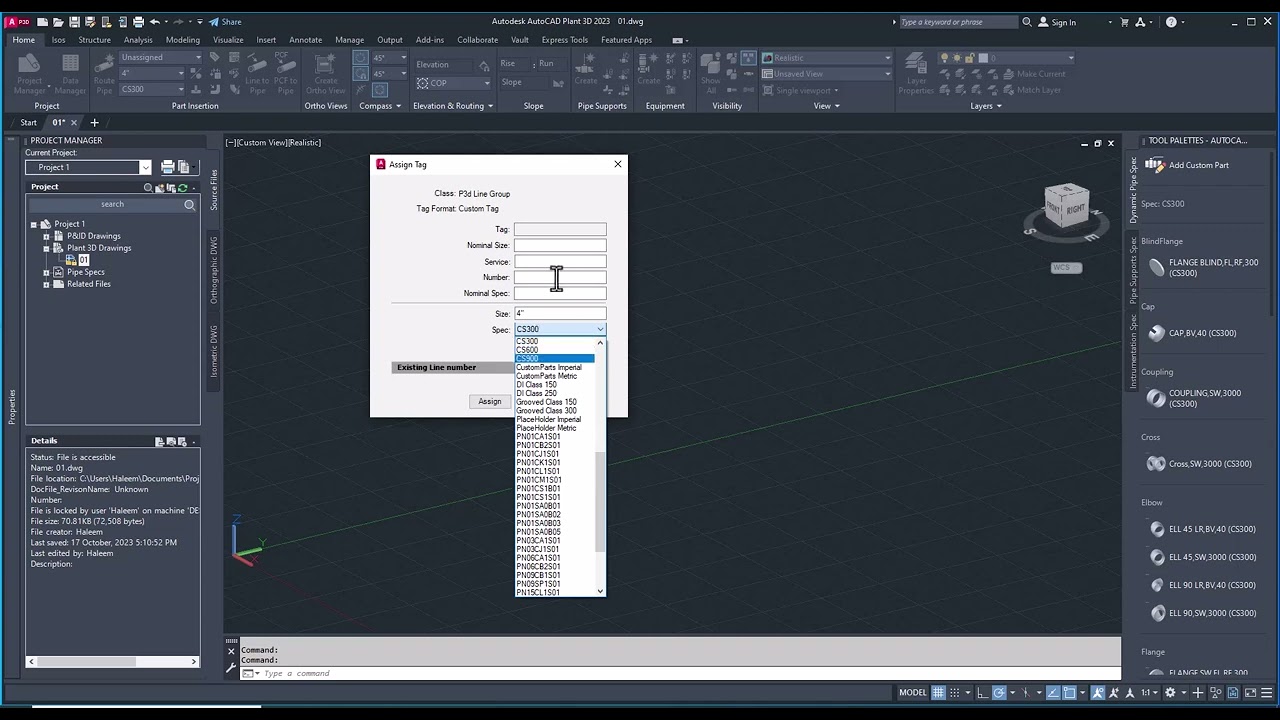1280x720 pixels.
Task: Click the Add Custom Part palette icon
Action: tap(1155, 165)
